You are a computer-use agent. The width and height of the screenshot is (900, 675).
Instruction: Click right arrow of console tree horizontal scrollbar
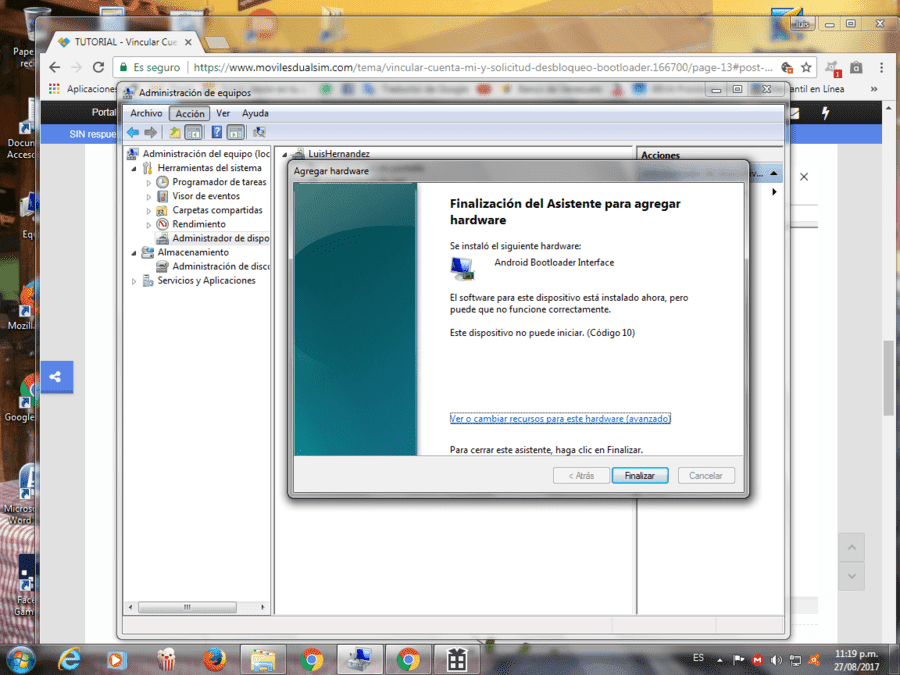(263, 607)
